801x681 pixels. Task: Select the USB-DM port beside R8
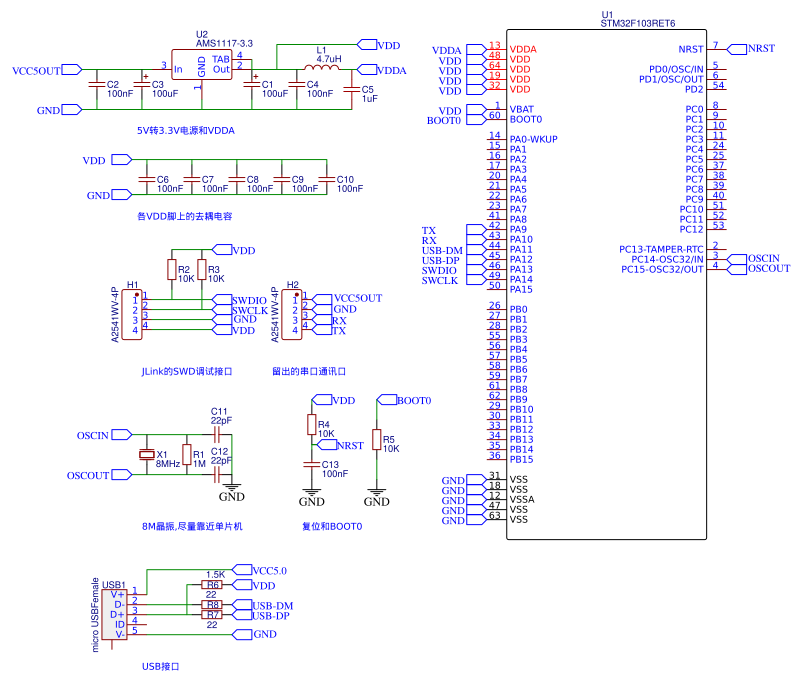pos(242,604)
